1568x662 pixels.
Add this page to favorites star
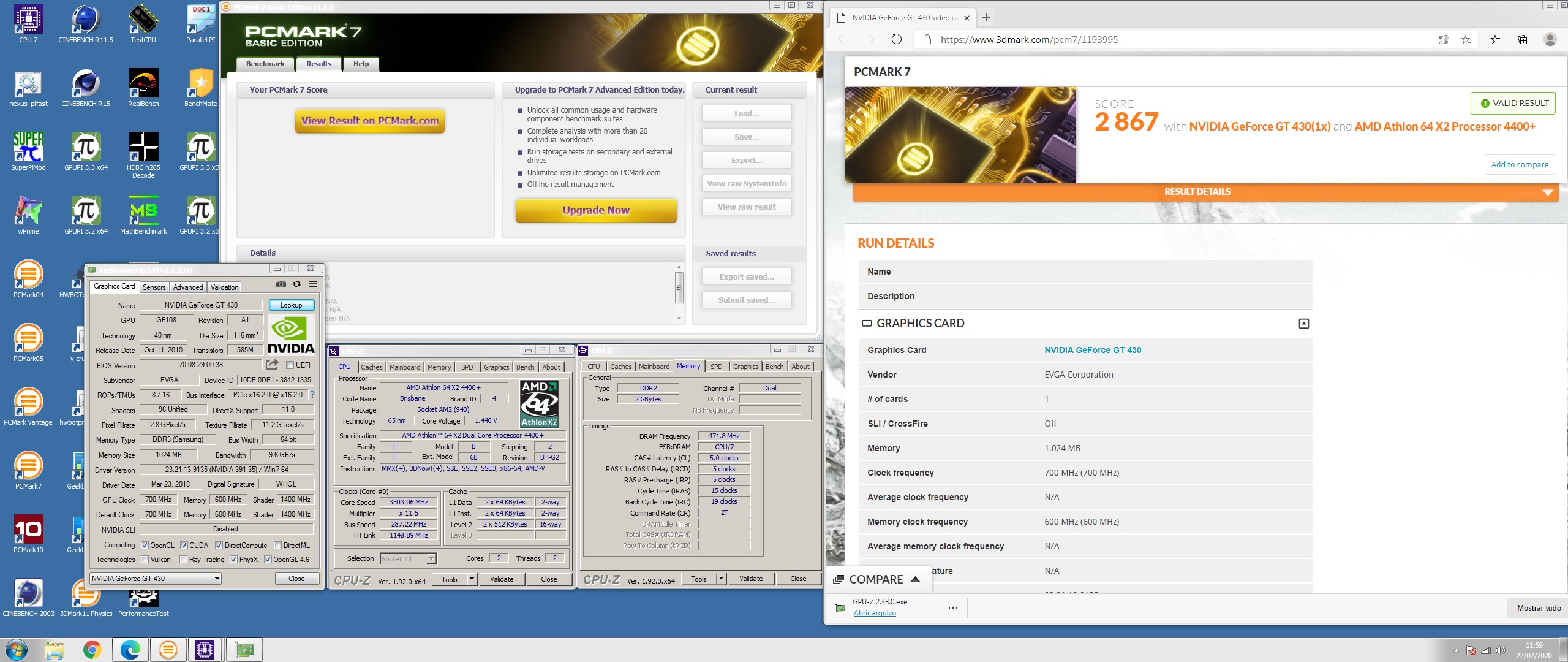(x=1466, y=39)
